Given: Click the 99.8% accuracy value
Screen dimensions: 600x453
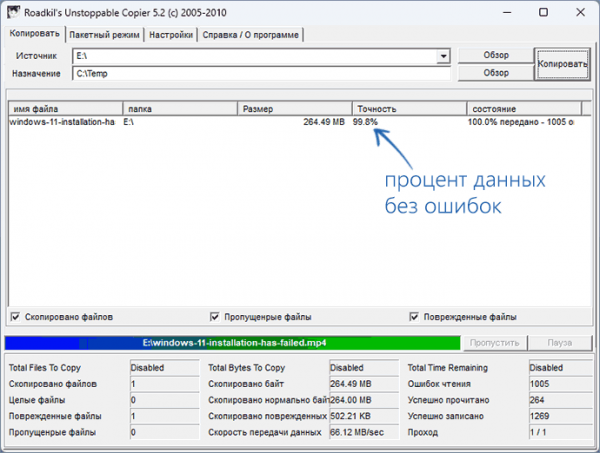Looking at the screenshot, I should click(x=365, y=122).
